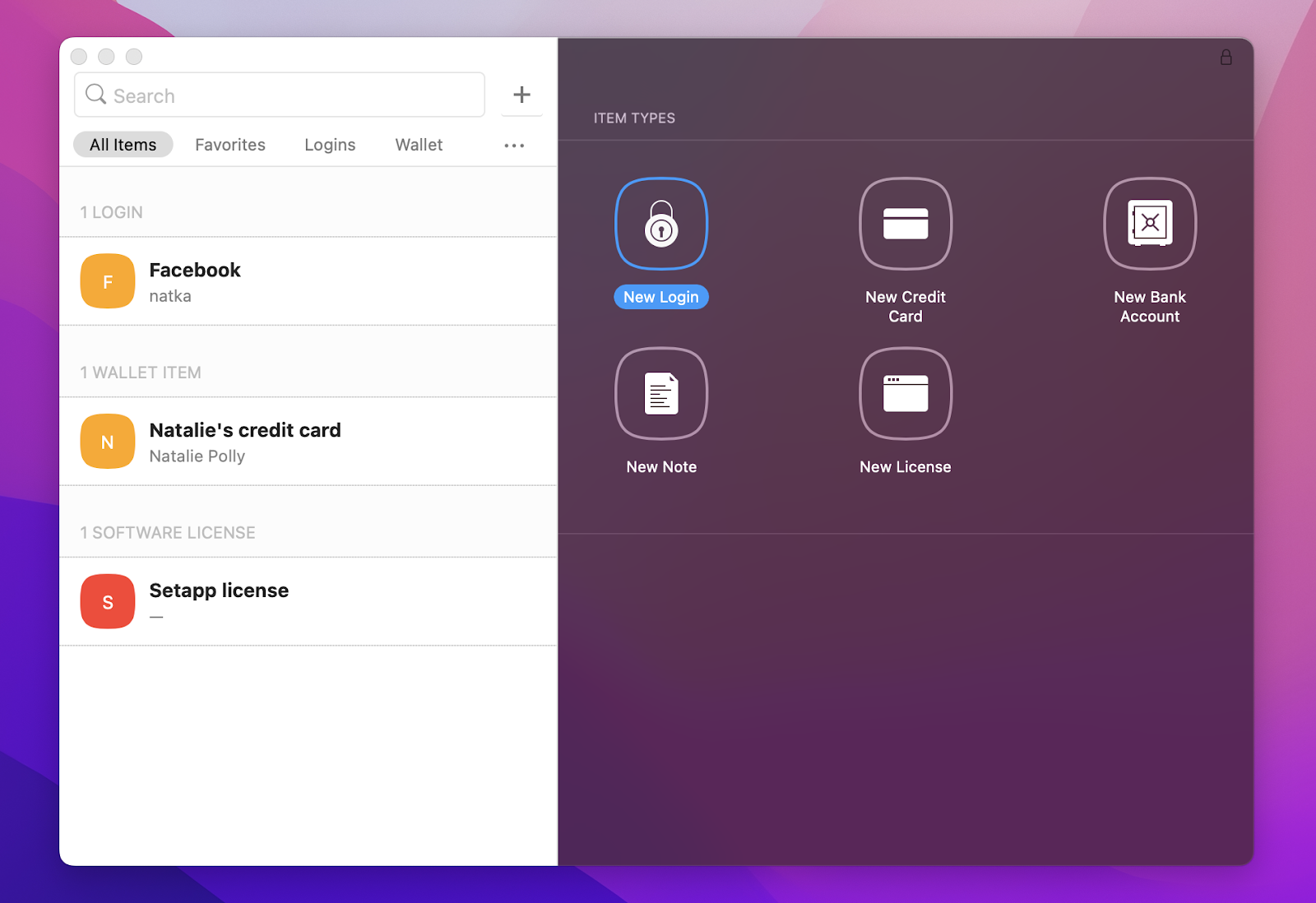Switch to the Favorites tab
The image size is (1316, 903).
click(230, 145)
